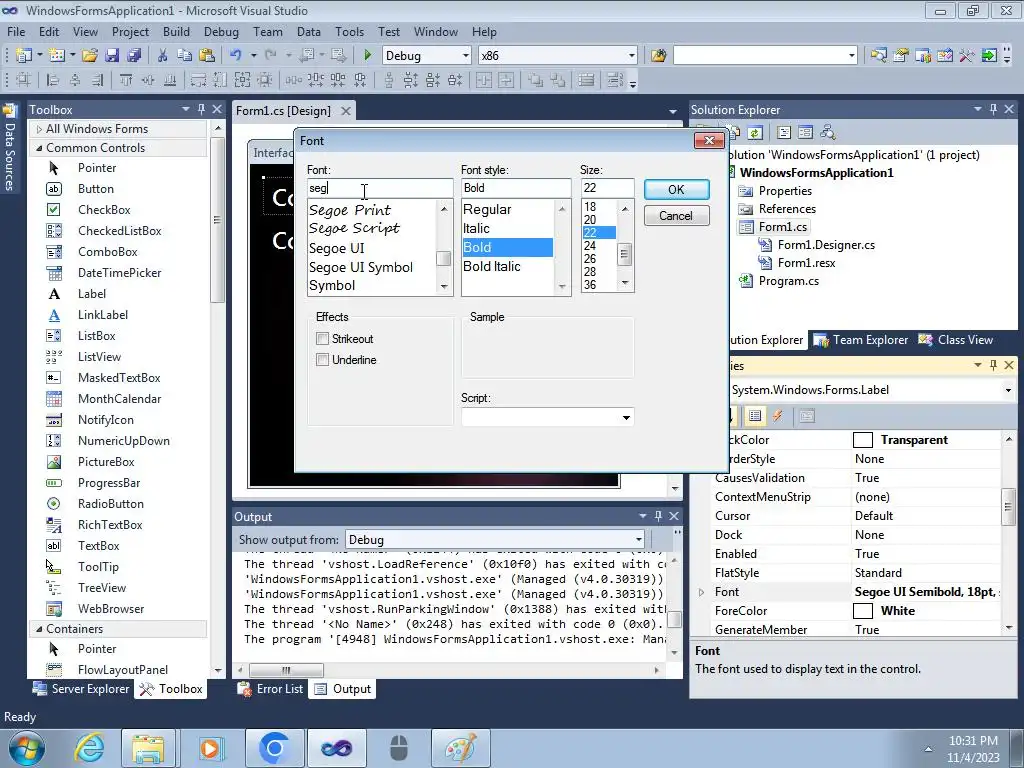Open the Tools menu
Image resolution: width=1024 pixels, height=768 pixels.
click(349, 31)
